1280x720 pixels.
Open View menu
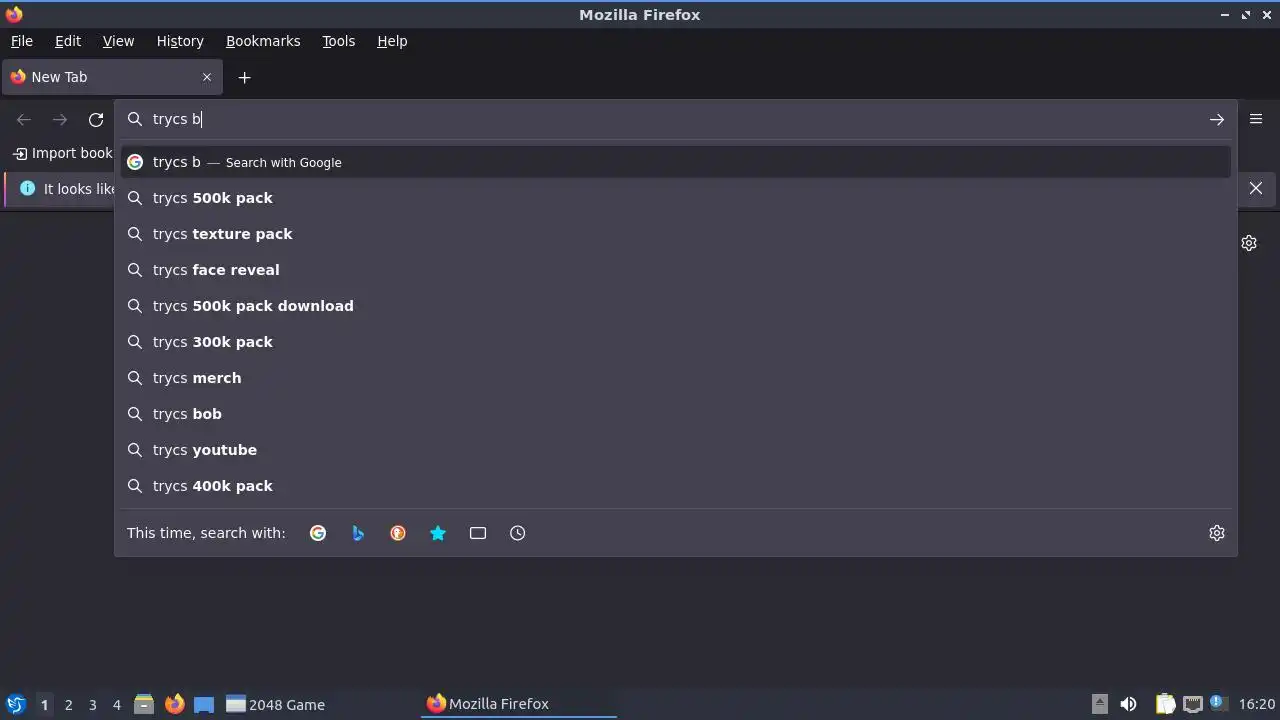click(x=118, y=41)
